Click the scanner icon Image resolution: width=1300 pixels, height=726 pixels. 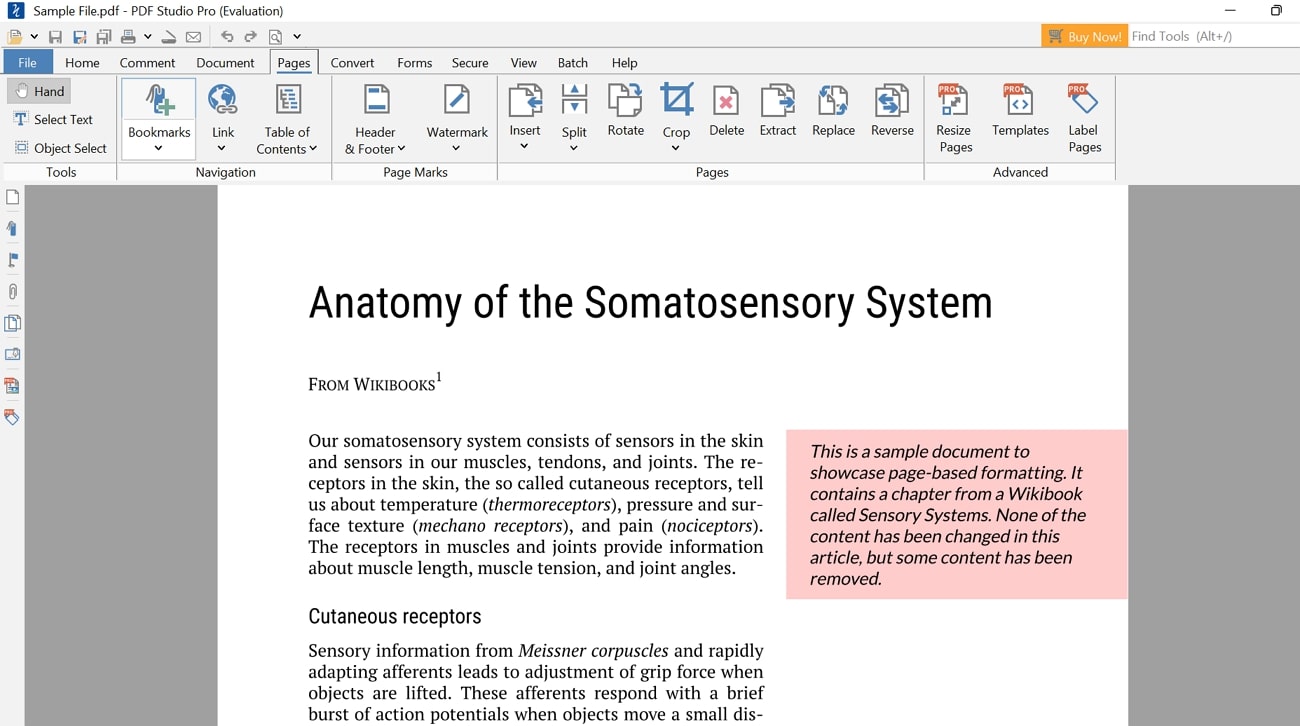coord(169,37)
